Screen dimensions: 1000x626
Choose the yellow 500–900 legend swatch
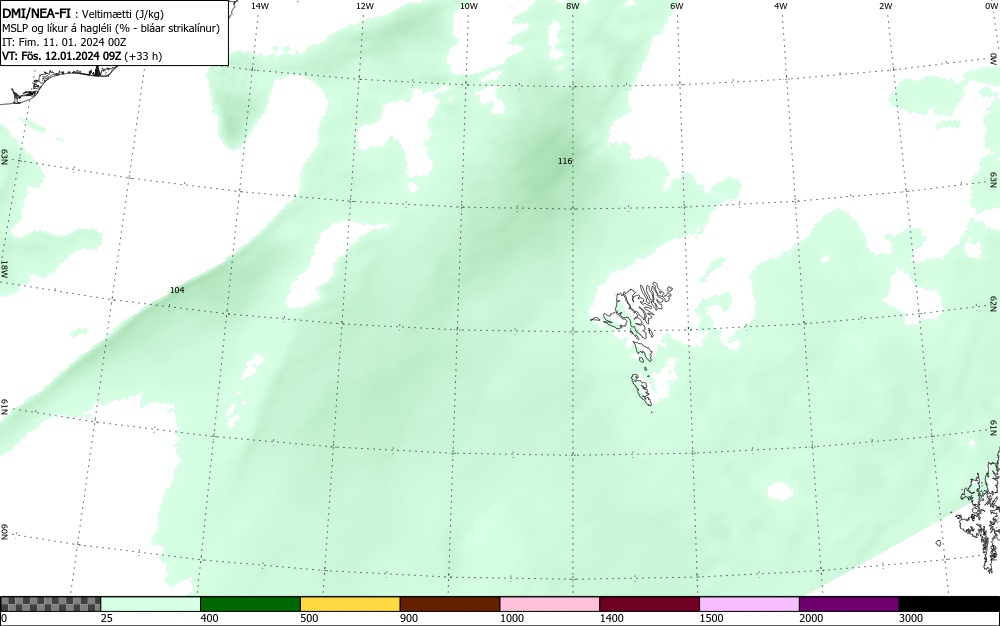click(x=350, y=604)
